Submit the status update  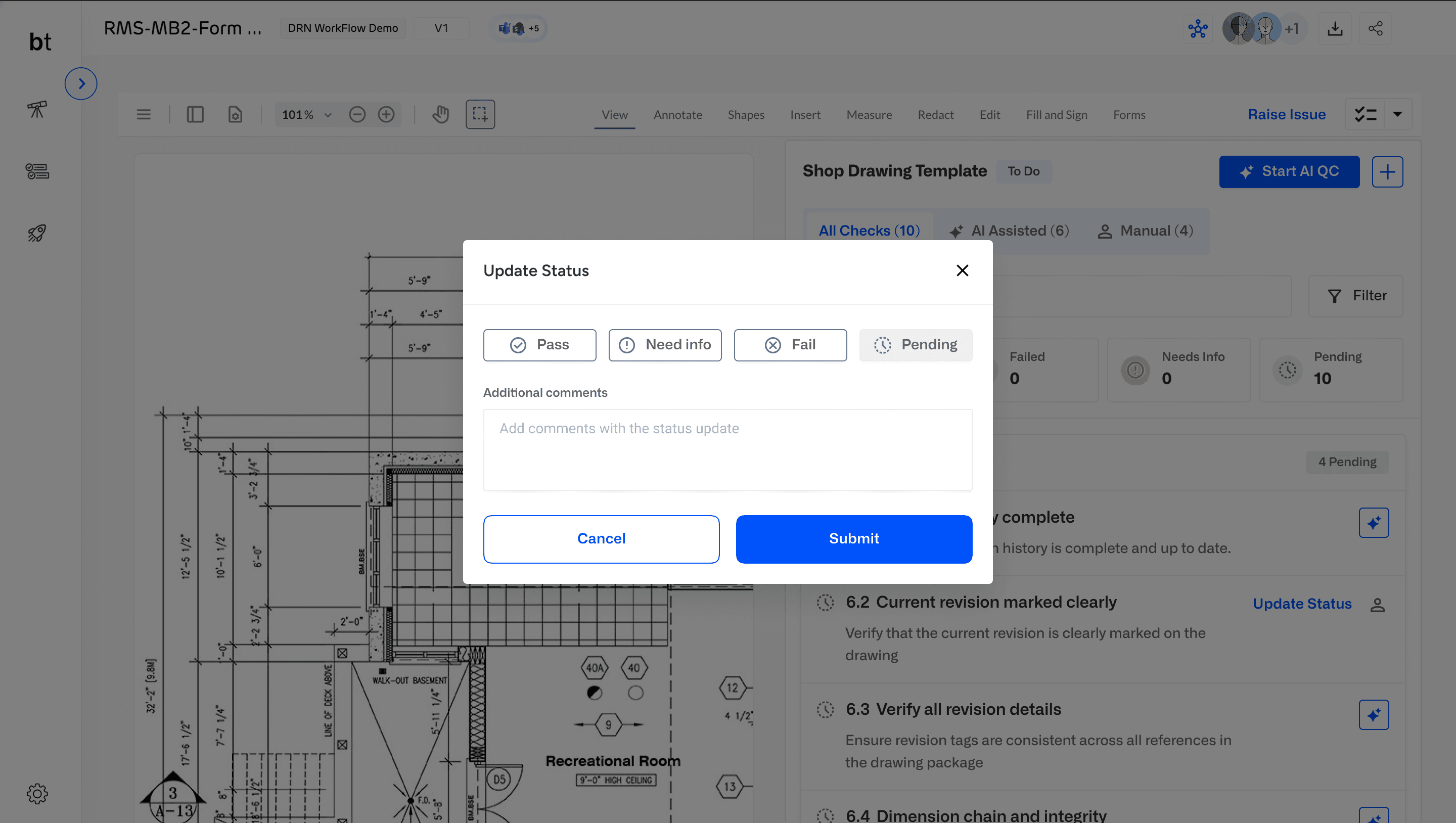click(854, 539)
